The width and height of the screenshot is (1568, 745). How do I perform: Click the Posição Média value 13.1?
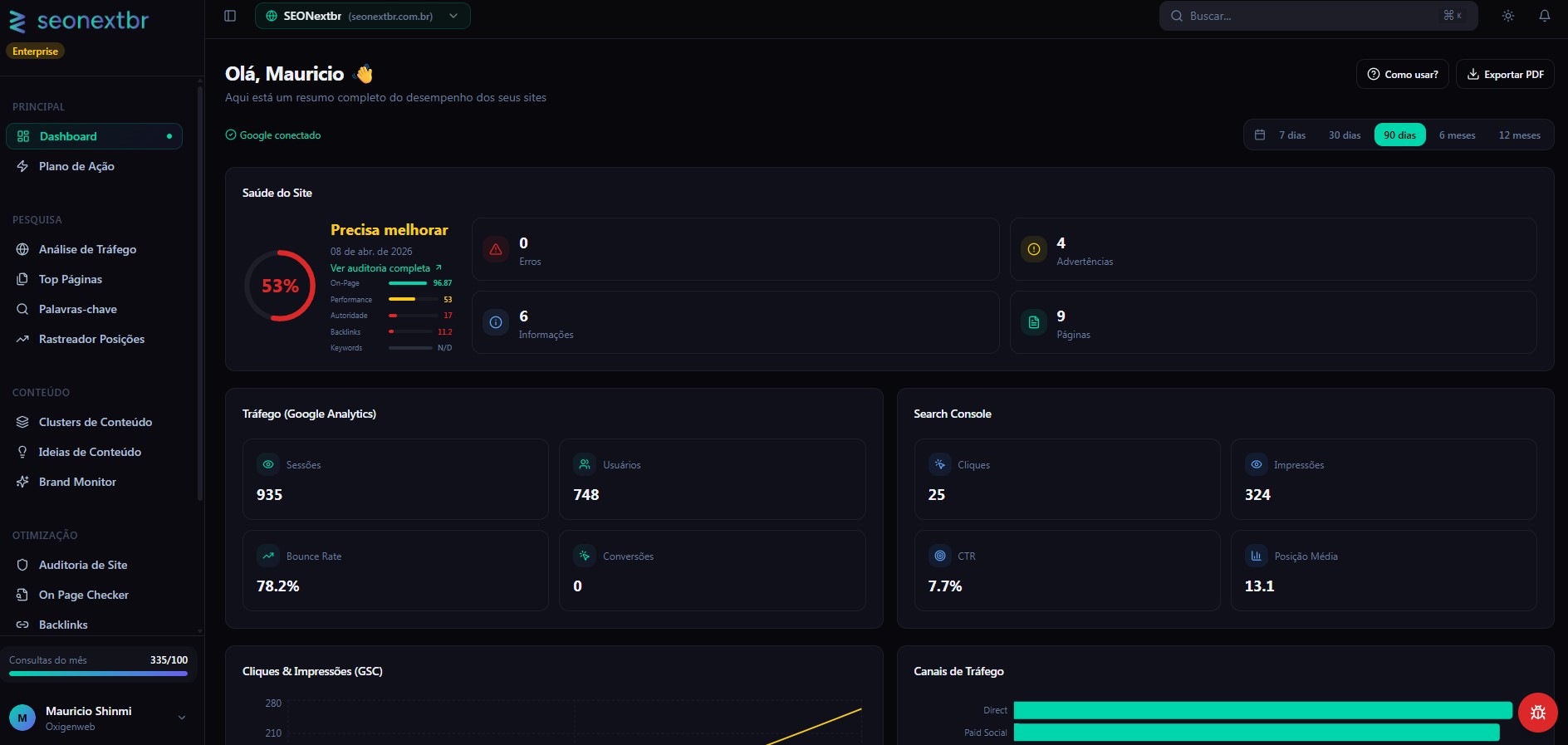click(x=1259, y=586)
